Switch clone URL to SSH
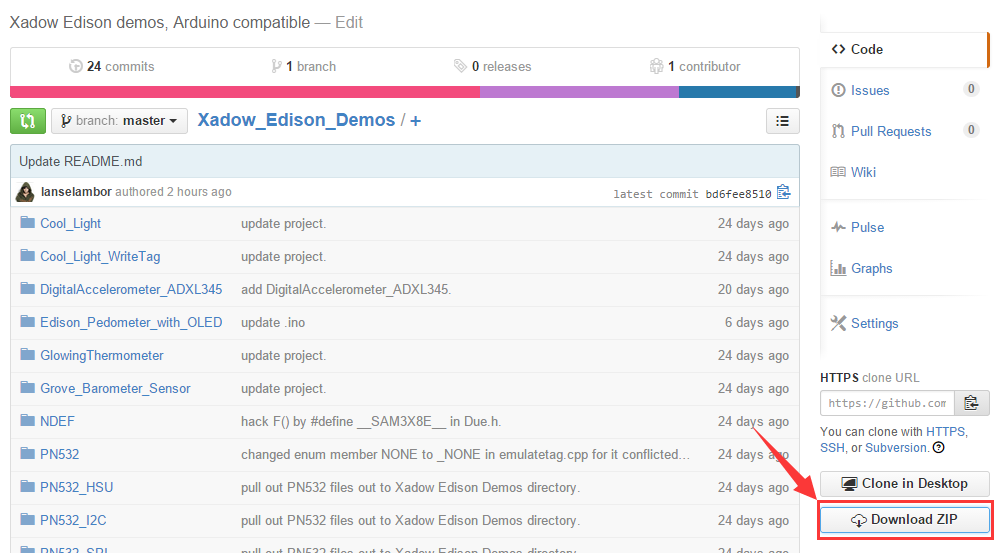Screen dimensions: 1004x553 pyautogui.click(x=832, y=448)
